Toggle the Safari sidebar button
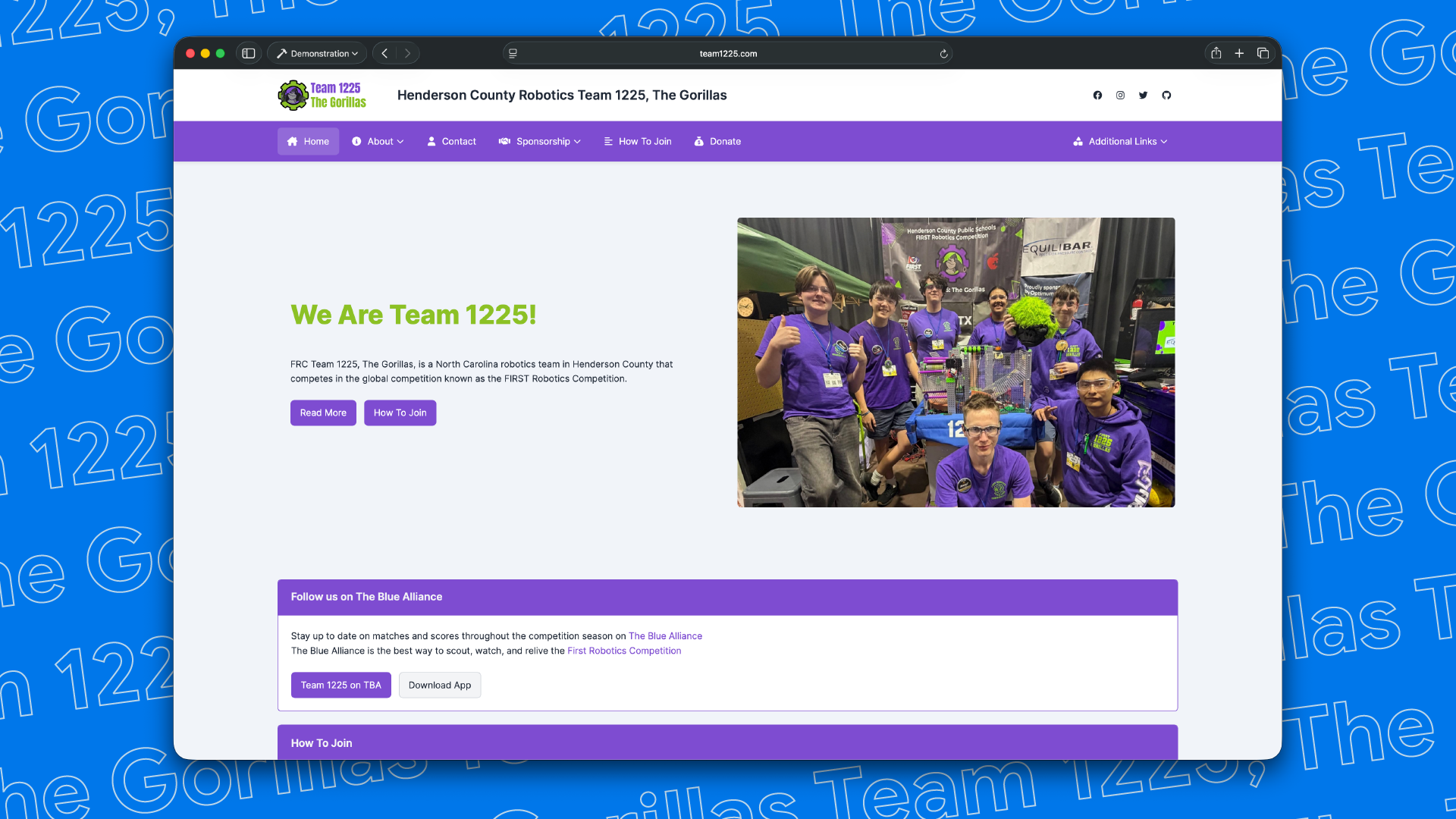The width and height of the screenshot is (1456, 819). 248,54
